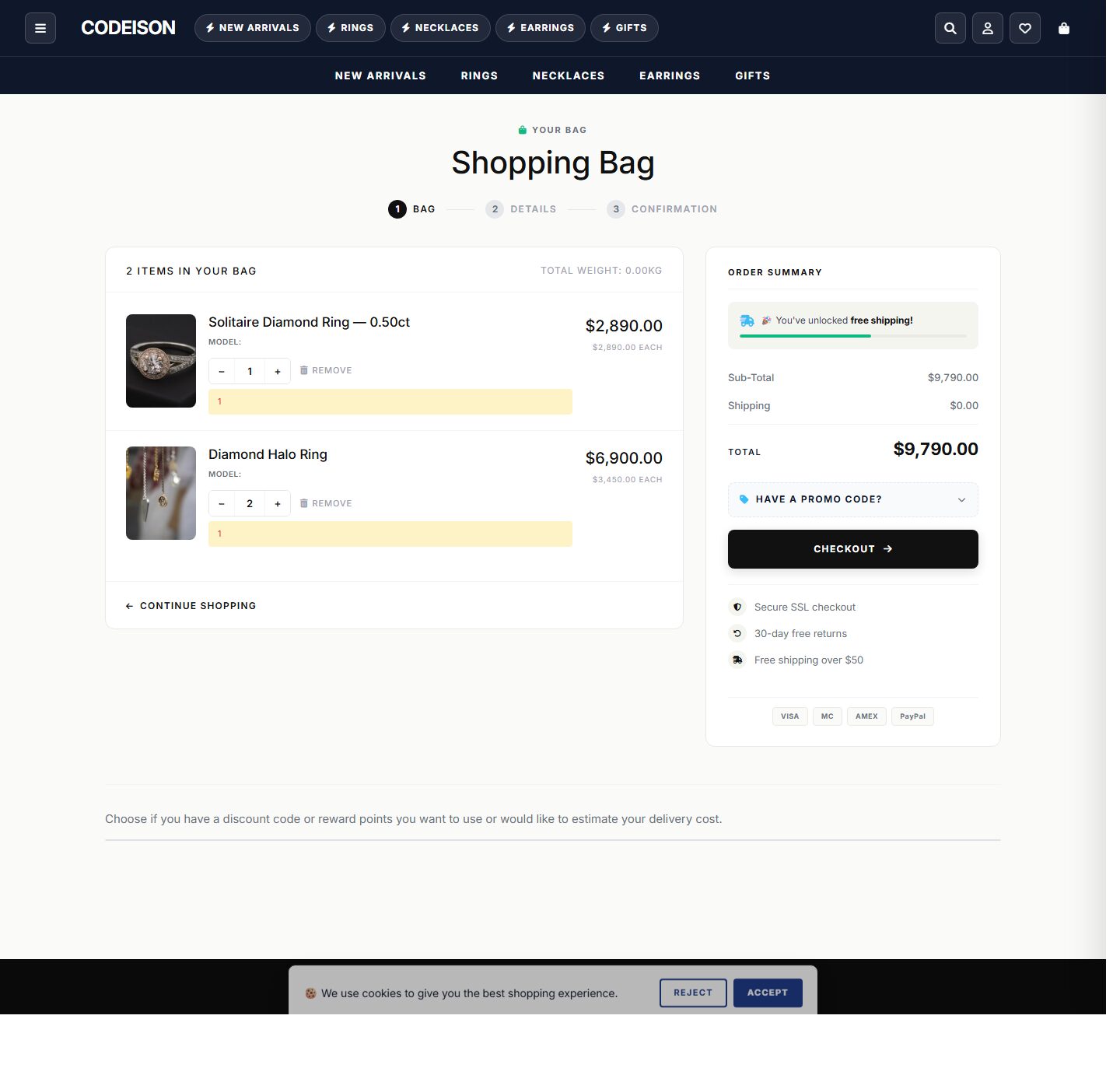The width and height of the screenshot is (1120, 1089).
Task: Reject cookies in the cookie banner
Action: 693,993
